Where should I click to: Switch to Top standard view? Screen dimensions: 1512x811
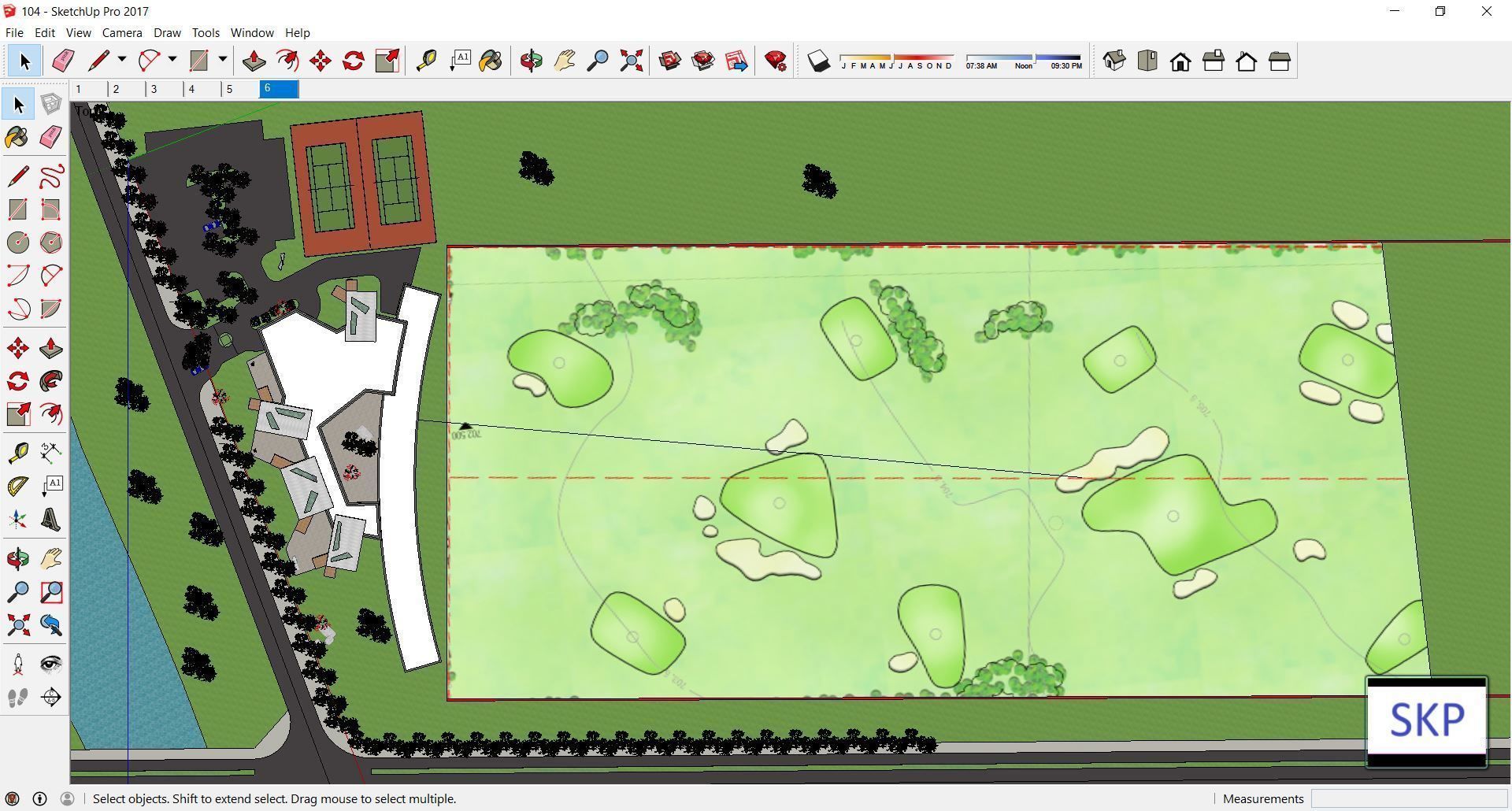(1147, 60)
